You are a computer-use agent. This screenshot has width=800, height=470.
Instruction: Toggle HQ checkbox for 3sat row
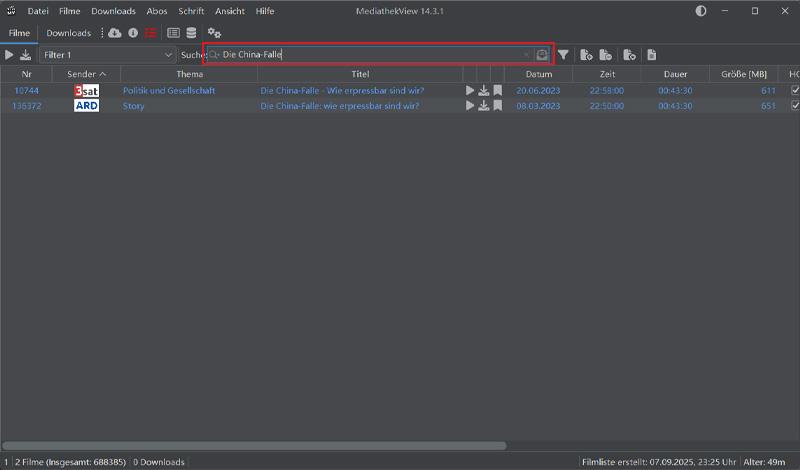[795, 90]
